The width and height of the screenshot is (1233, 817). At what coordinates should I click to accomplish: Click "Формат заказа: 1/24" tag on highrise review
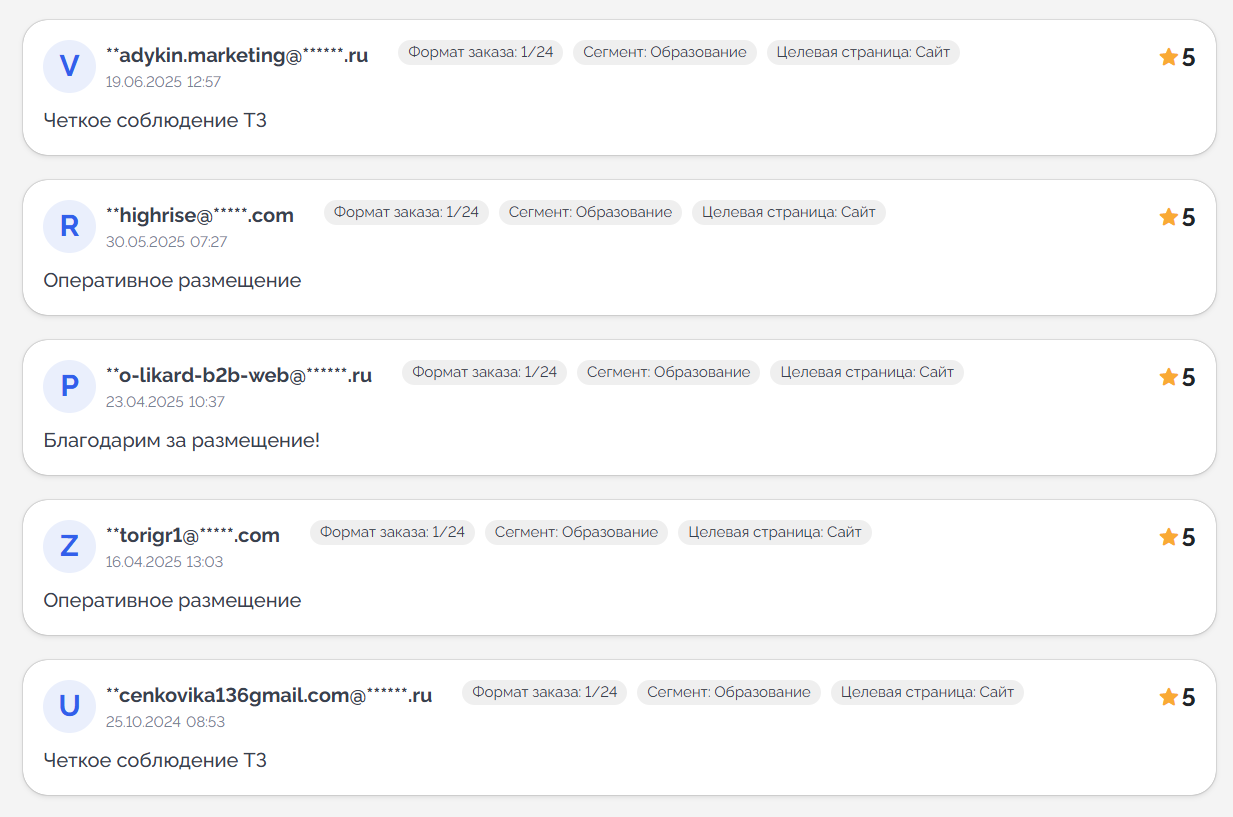pyautogui.click(x=406, y=212)
